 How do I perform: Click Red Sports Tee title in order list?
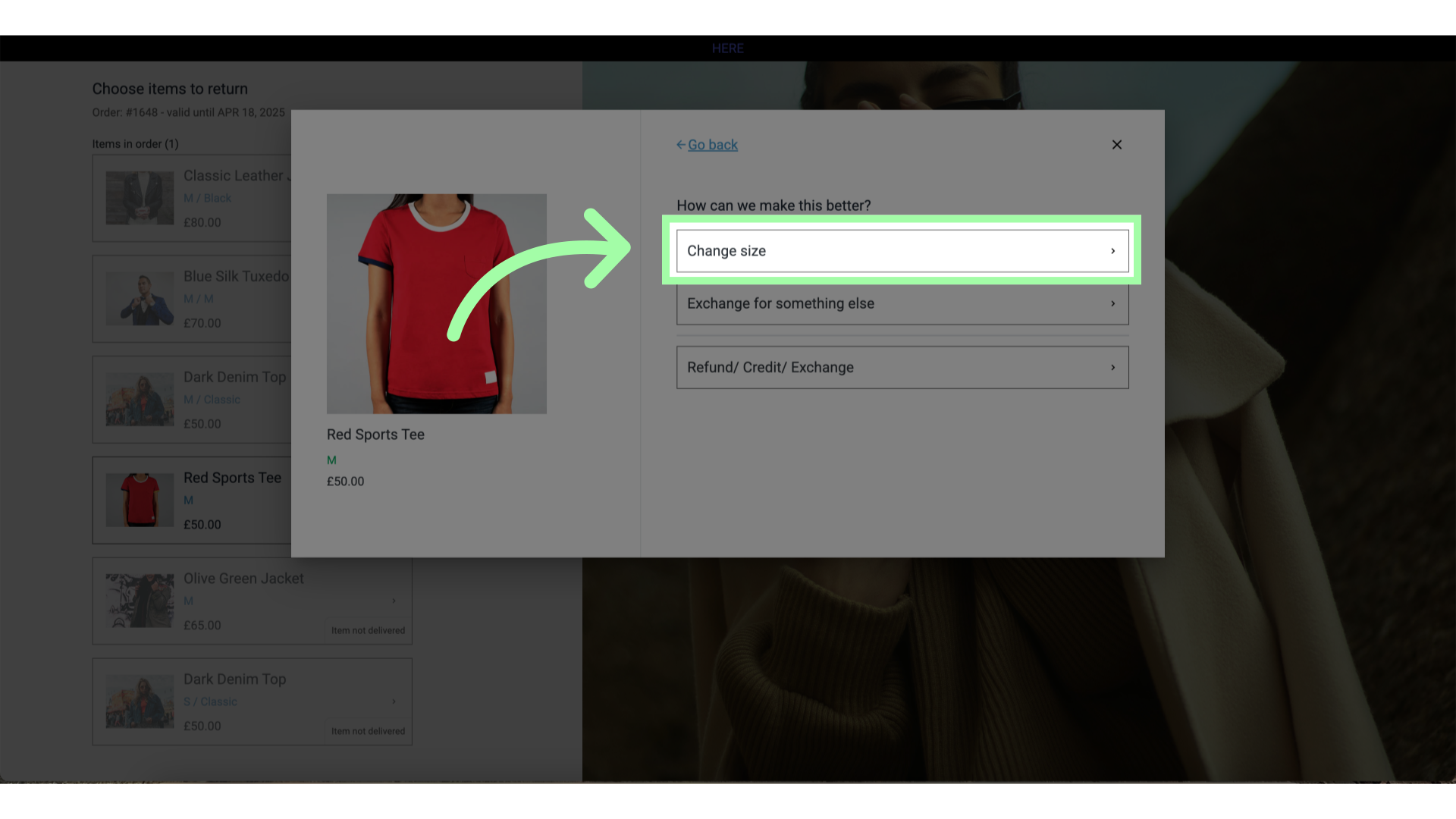pyautogui.click(x=232, y=478)
